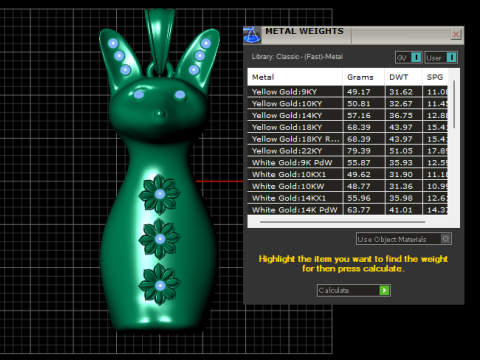Screen dimensions: 480x360
Task: Select the middle flower on the cat pendant
Action: 160,239
